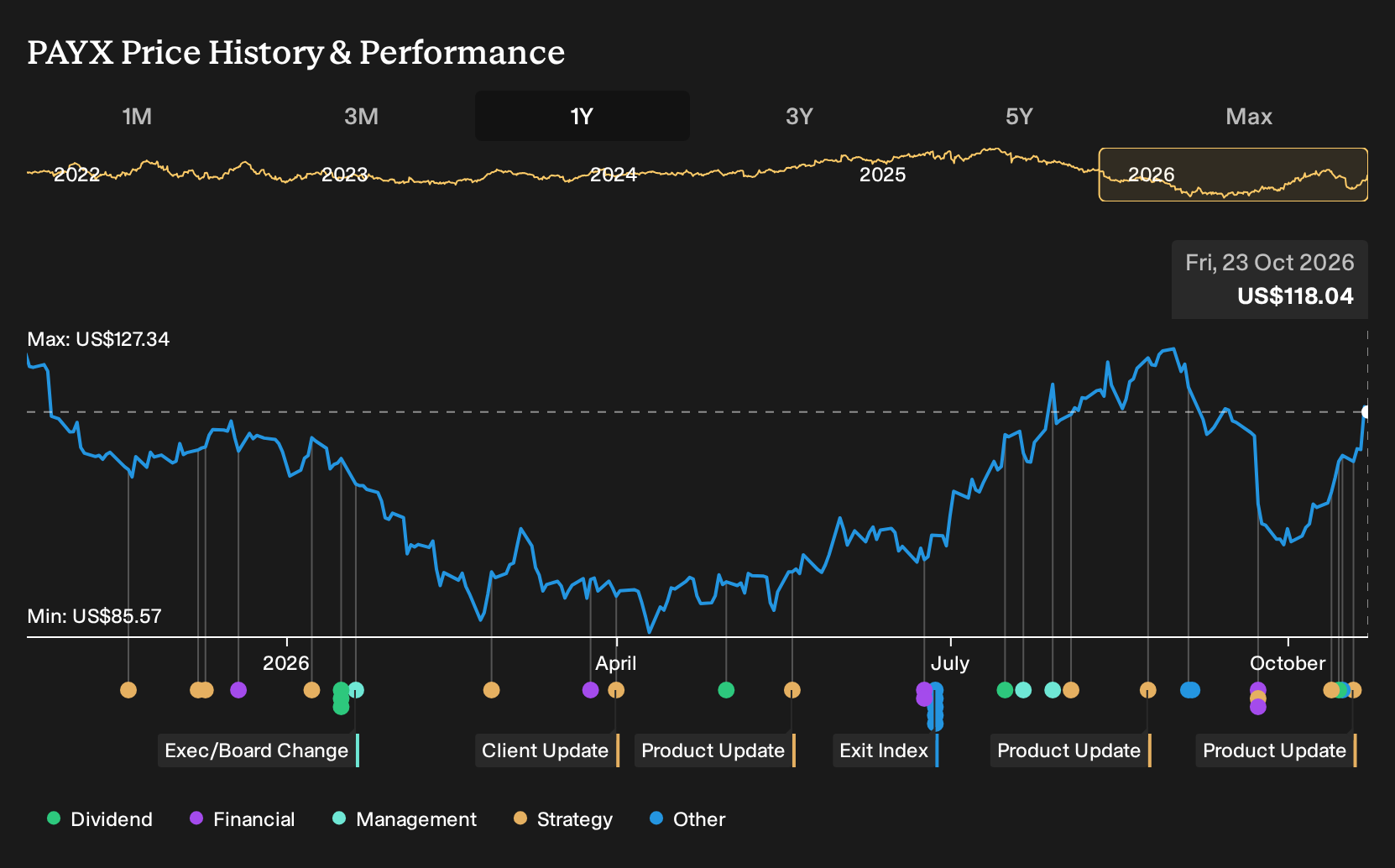Click the highlighted 2026 range selector window
This screenshot has height=868, width=1395.
[x=1233, y=175]
